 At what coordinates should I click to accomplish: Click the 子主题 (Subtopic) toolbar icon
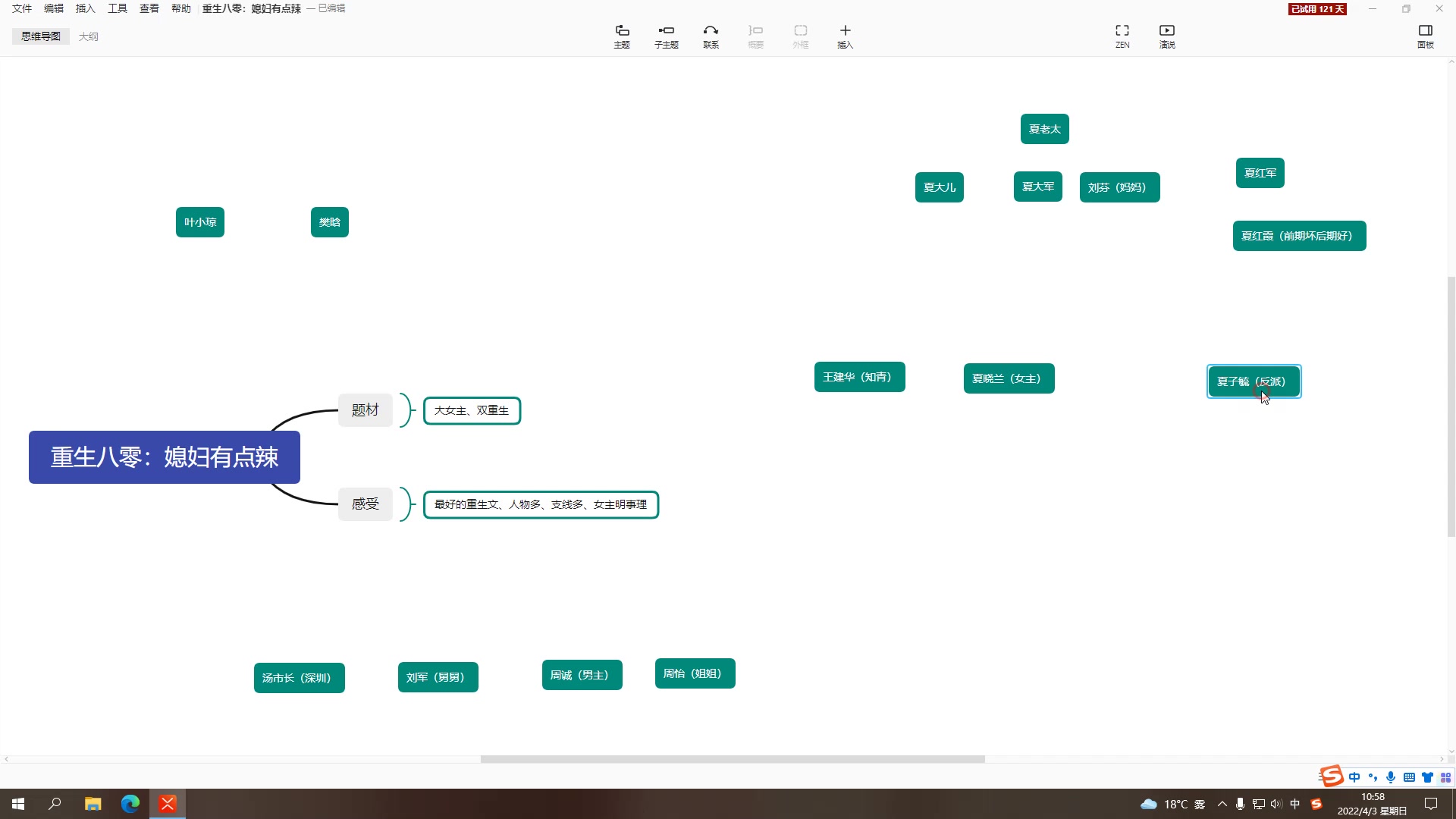tap(667, 36)
